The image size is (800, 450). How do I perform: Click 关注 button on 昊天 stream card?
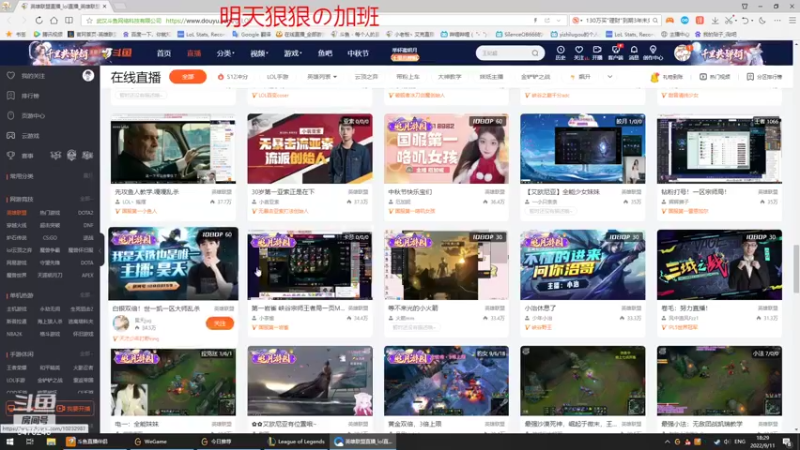pos(220,323)
